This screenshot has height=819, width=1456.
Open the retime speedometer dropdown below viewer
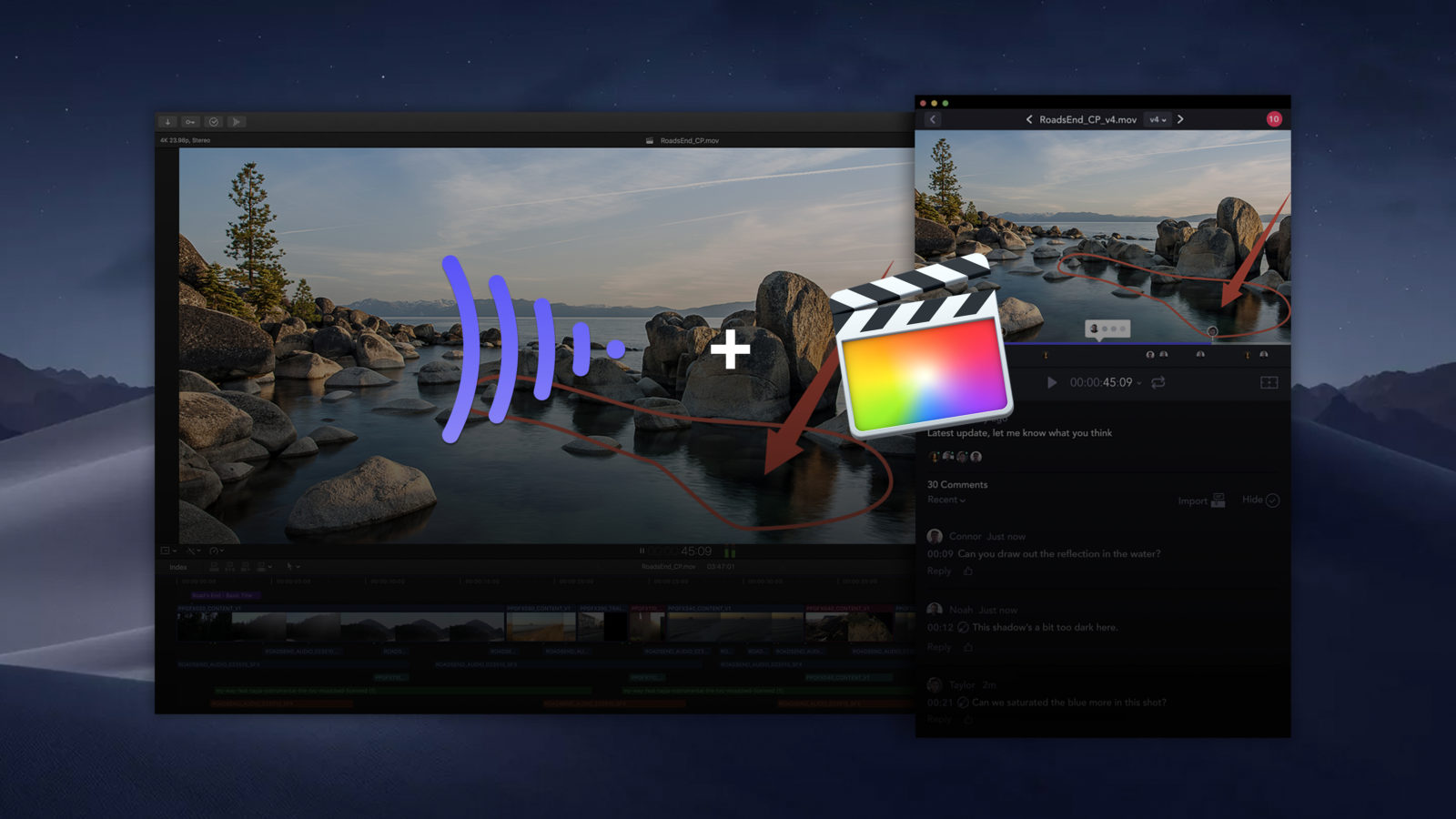(217, 551)
